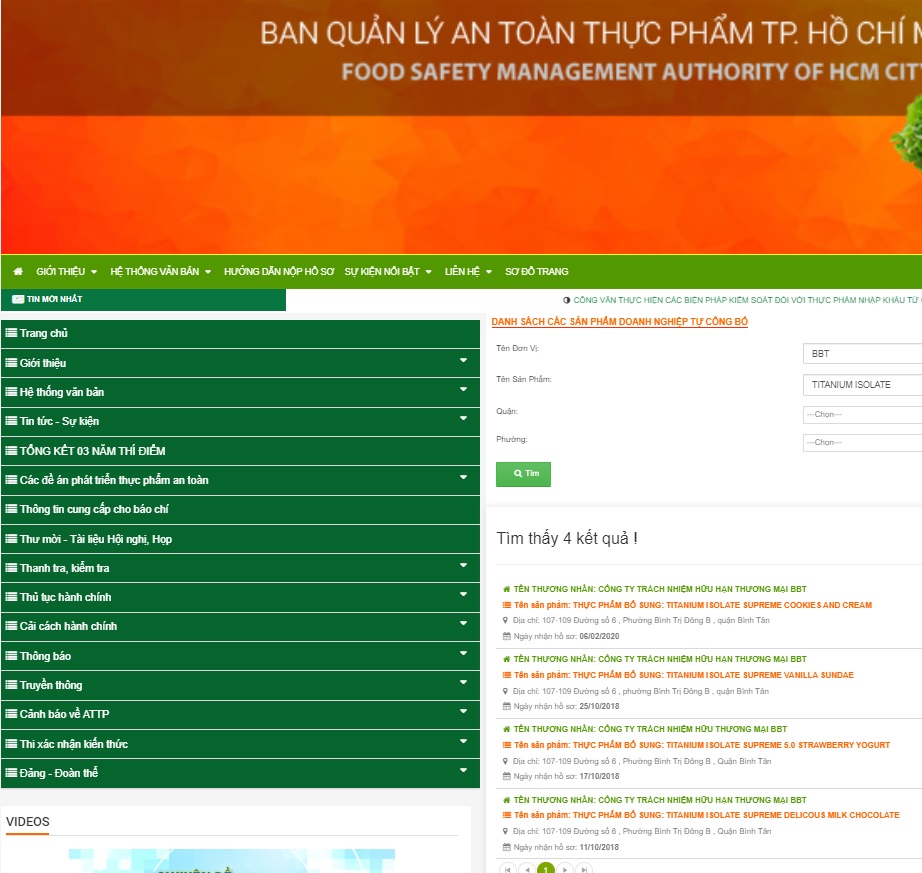Open the Quận dropdown
The height and width of the screenshot is (873, 922).
862,414
